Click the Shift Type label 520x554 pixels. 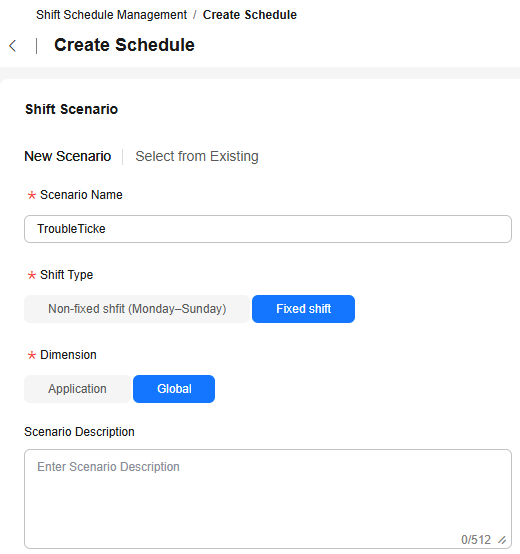[66, 275]
